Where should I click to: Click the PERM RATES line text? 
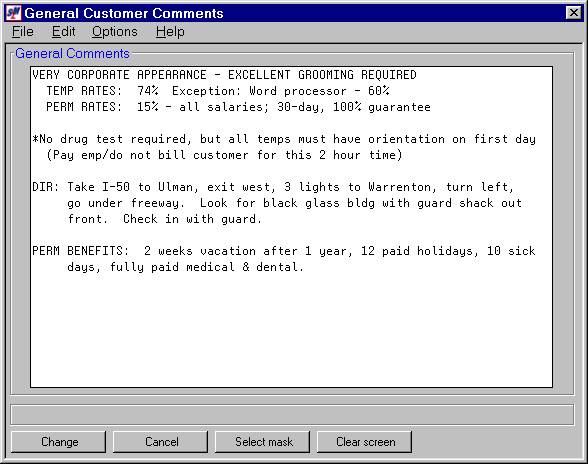coord(238,107)
